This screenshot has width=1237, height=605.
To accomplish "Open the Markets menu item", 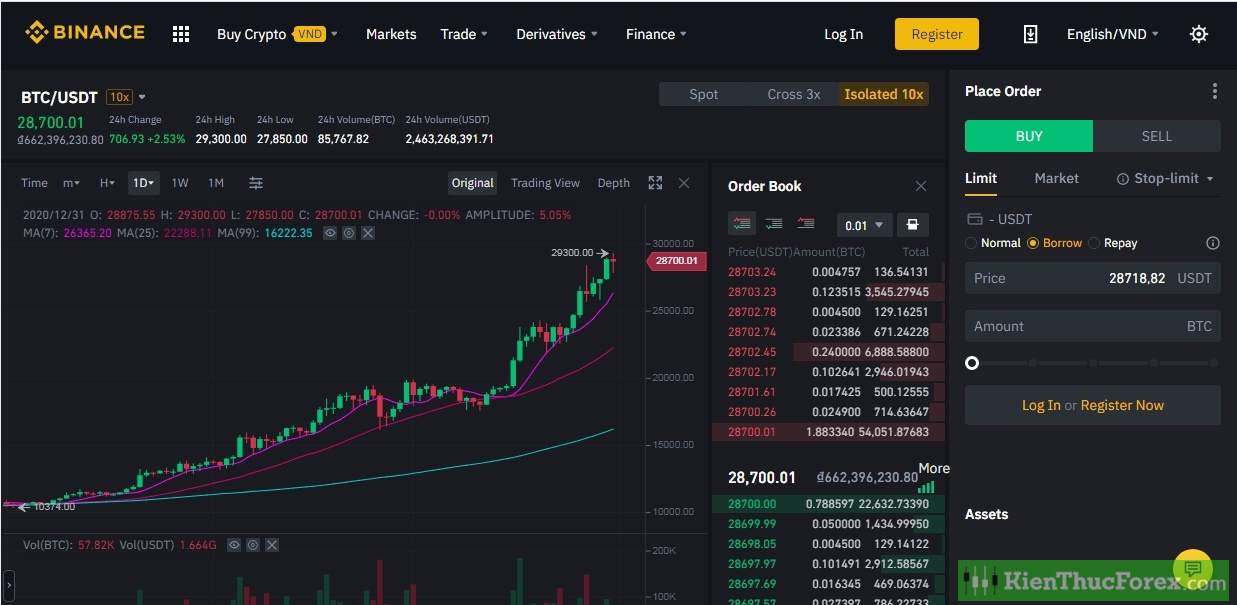I will click(x=391, y=34).
